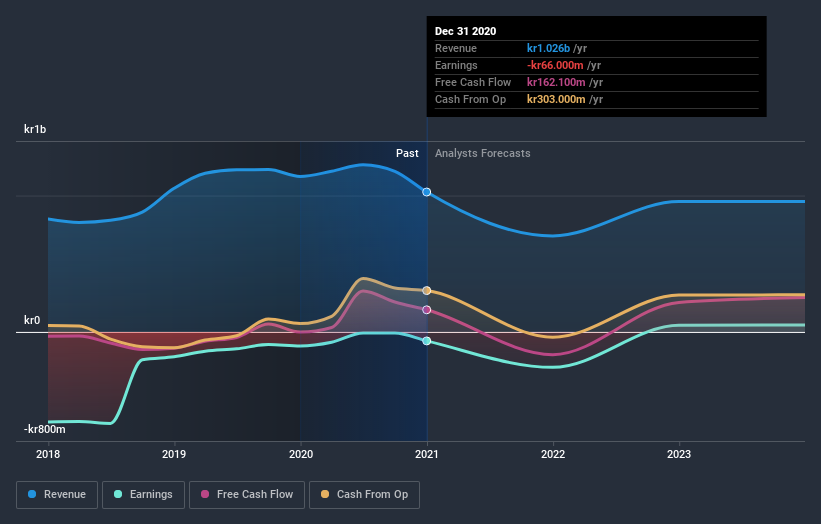Click the kr0 y-axis label
Screen dimensions: 821x524
[x=32, y=320]
